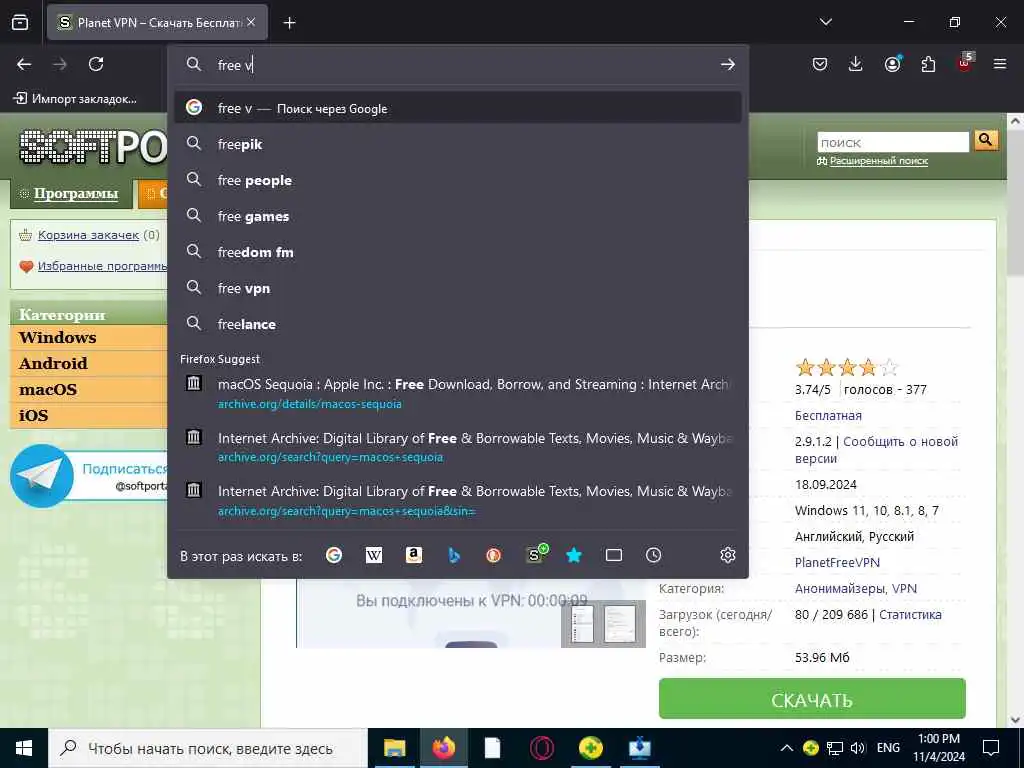Reload the current page
This screenshot has height=768, width=1024.
(x=96, y=64)
